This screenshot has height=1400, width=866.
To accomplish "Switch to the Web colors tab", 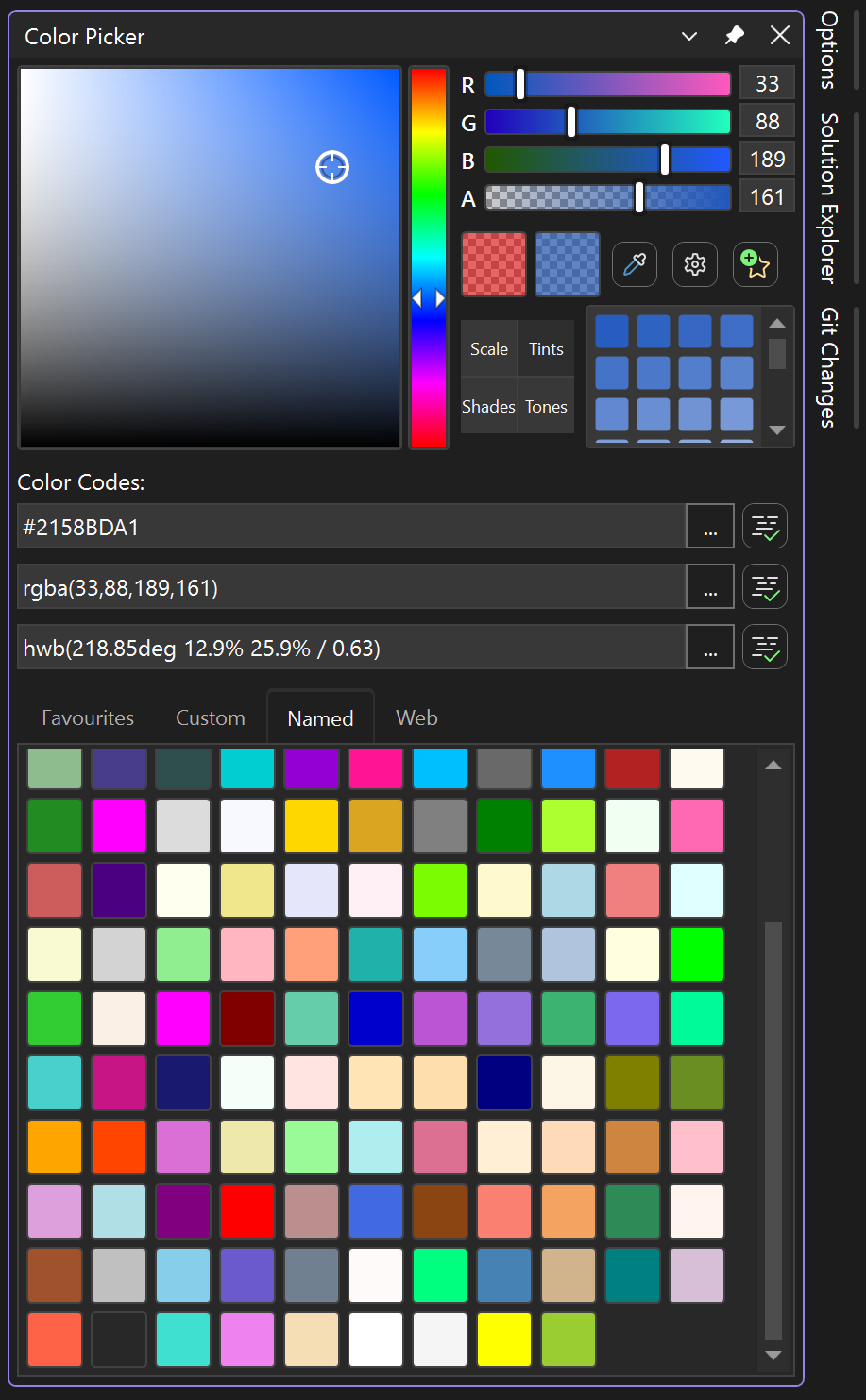I will tap(416, 717).
